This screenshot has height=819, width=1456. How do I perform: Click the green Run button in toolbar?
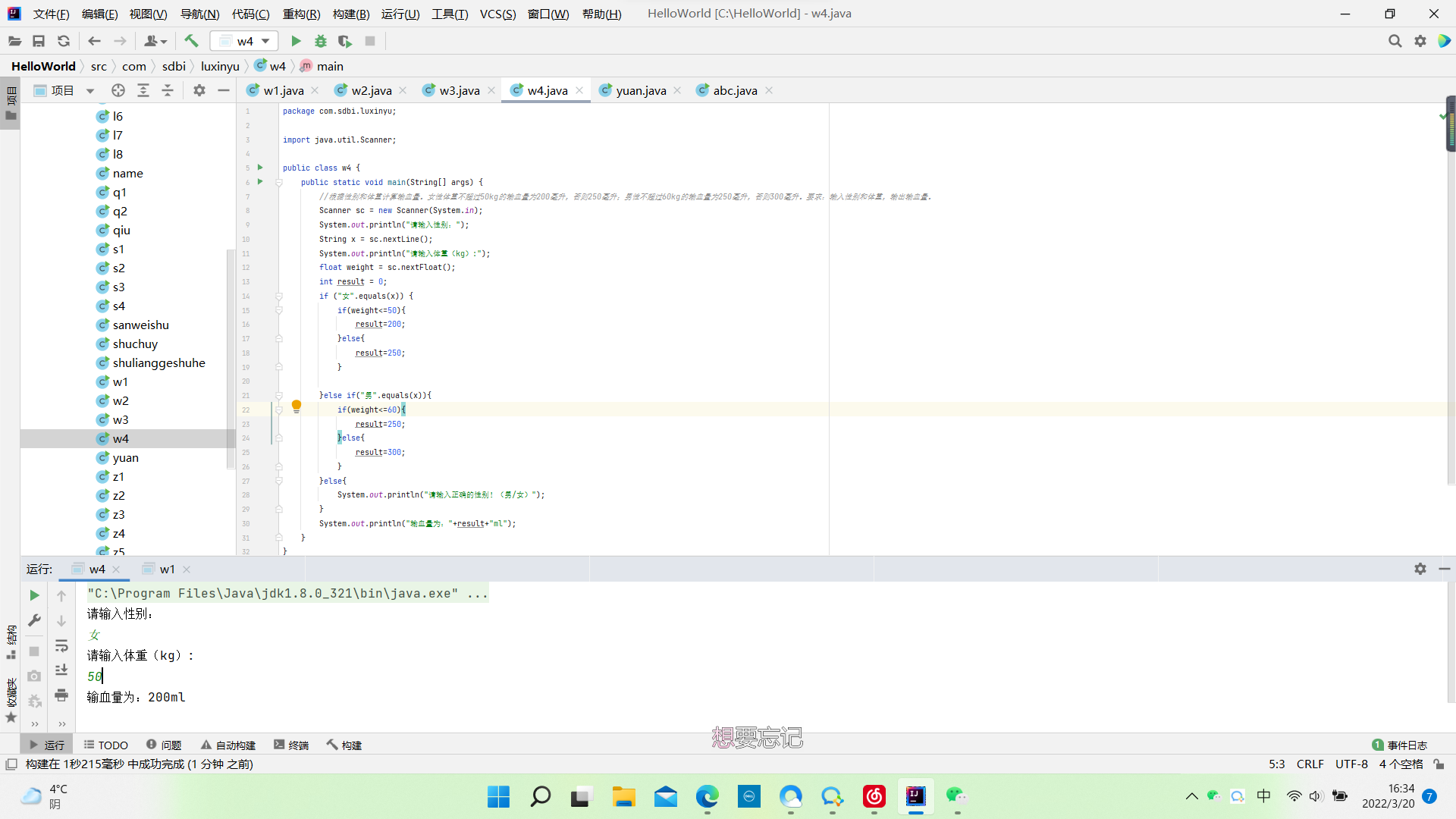[x=296, y=41]
